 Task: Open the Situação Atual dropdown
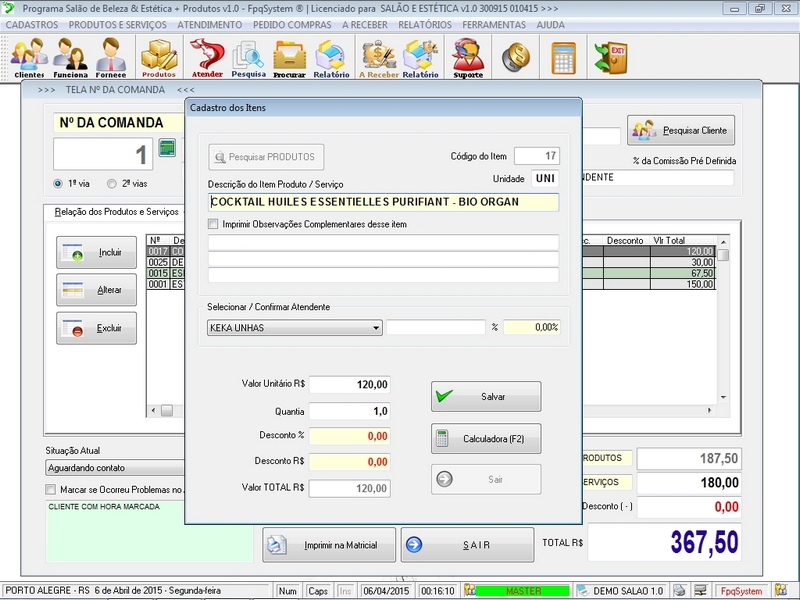(115, 468)
